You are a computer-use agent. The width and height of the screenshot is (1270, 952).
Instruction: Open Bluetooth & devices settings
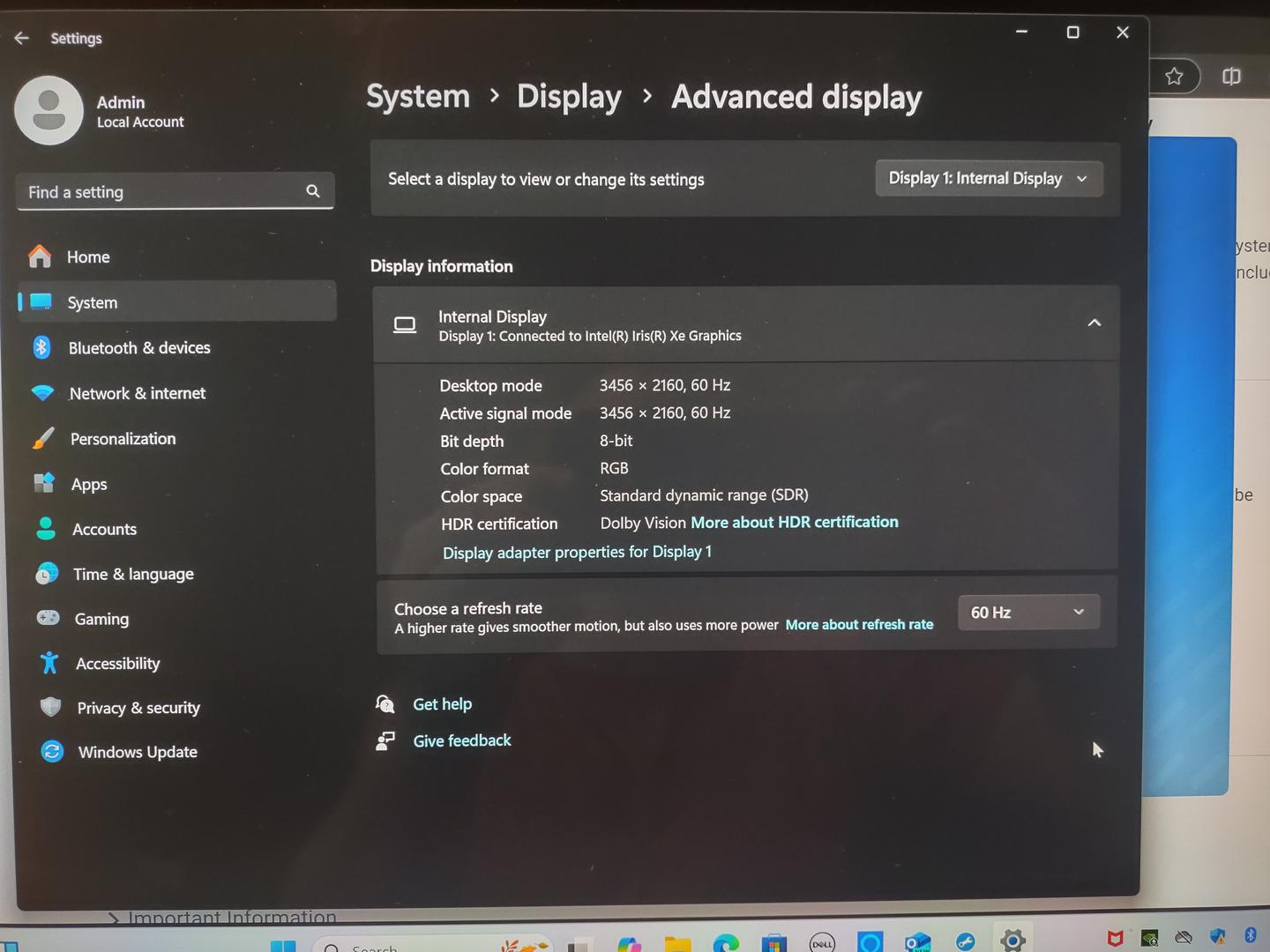[x=138, y=348]
